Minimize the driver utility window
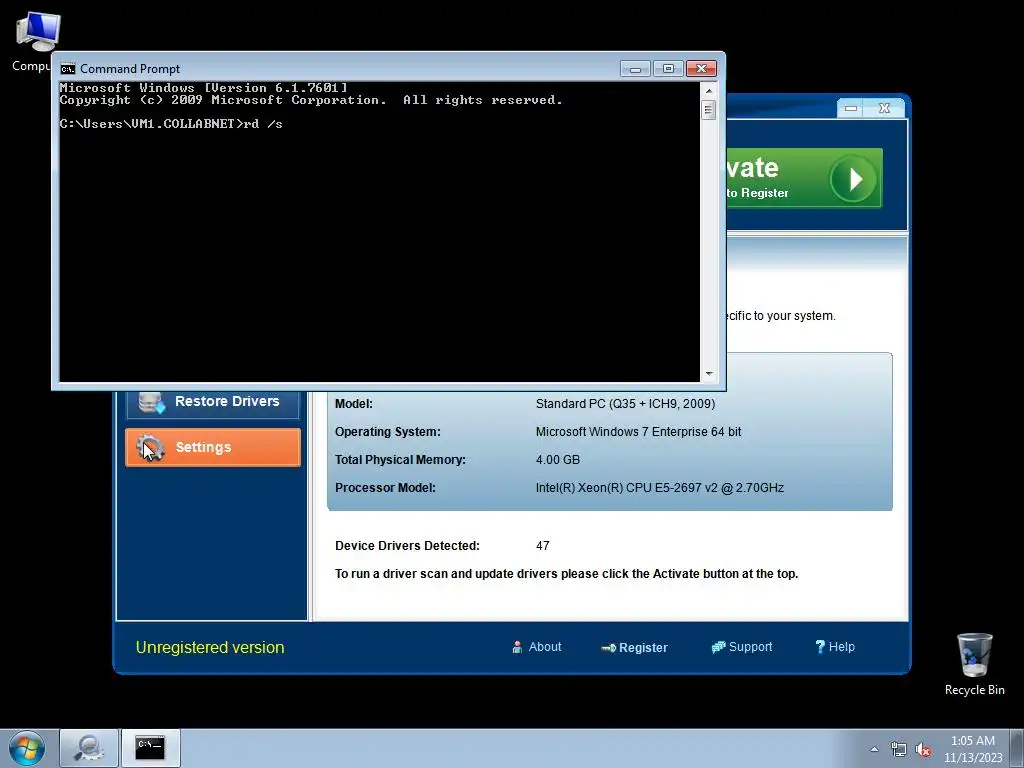This screenshot has height=768, width=1024. [x=850, y=108]
